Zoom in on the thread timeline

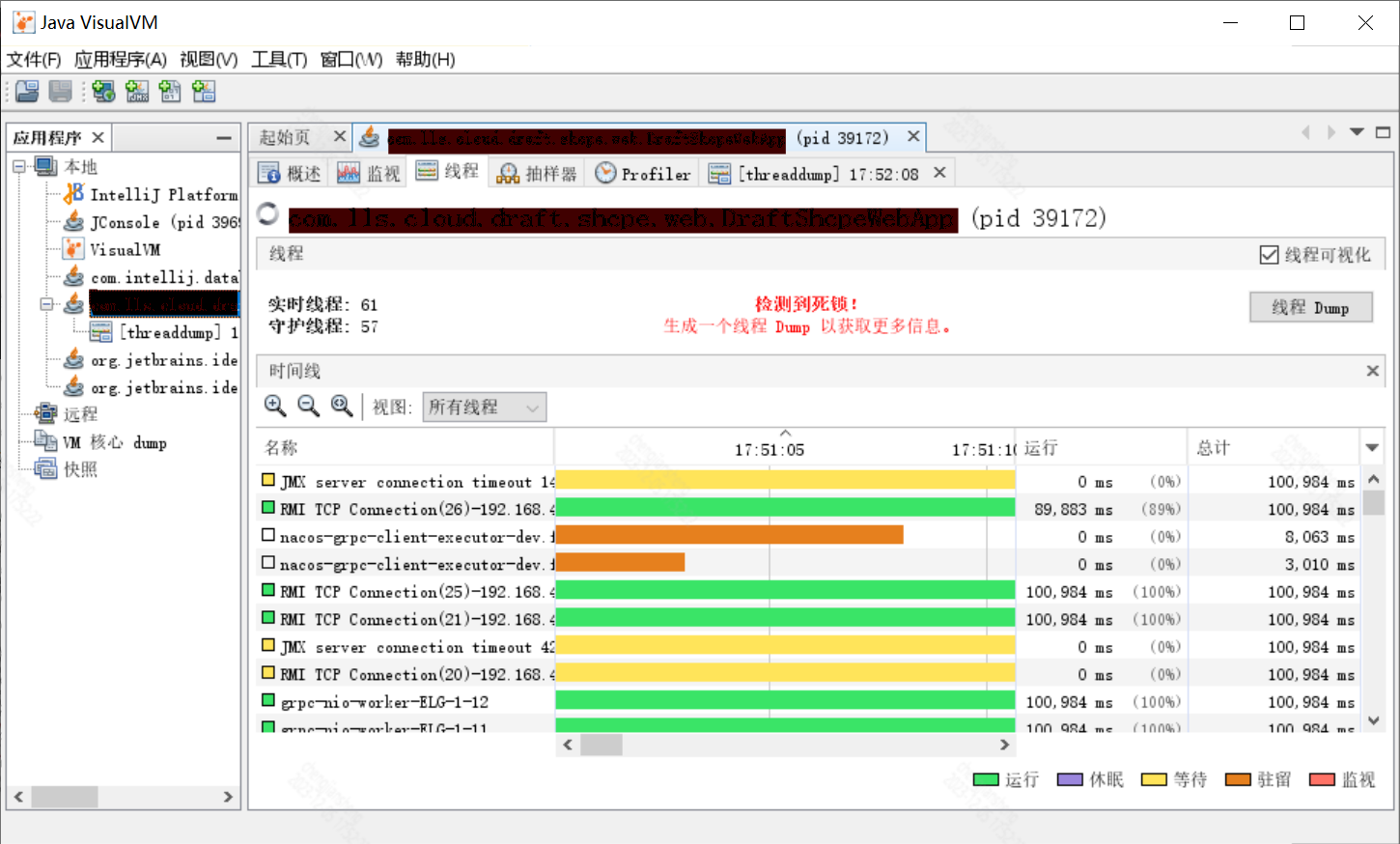tap(275, 407)
